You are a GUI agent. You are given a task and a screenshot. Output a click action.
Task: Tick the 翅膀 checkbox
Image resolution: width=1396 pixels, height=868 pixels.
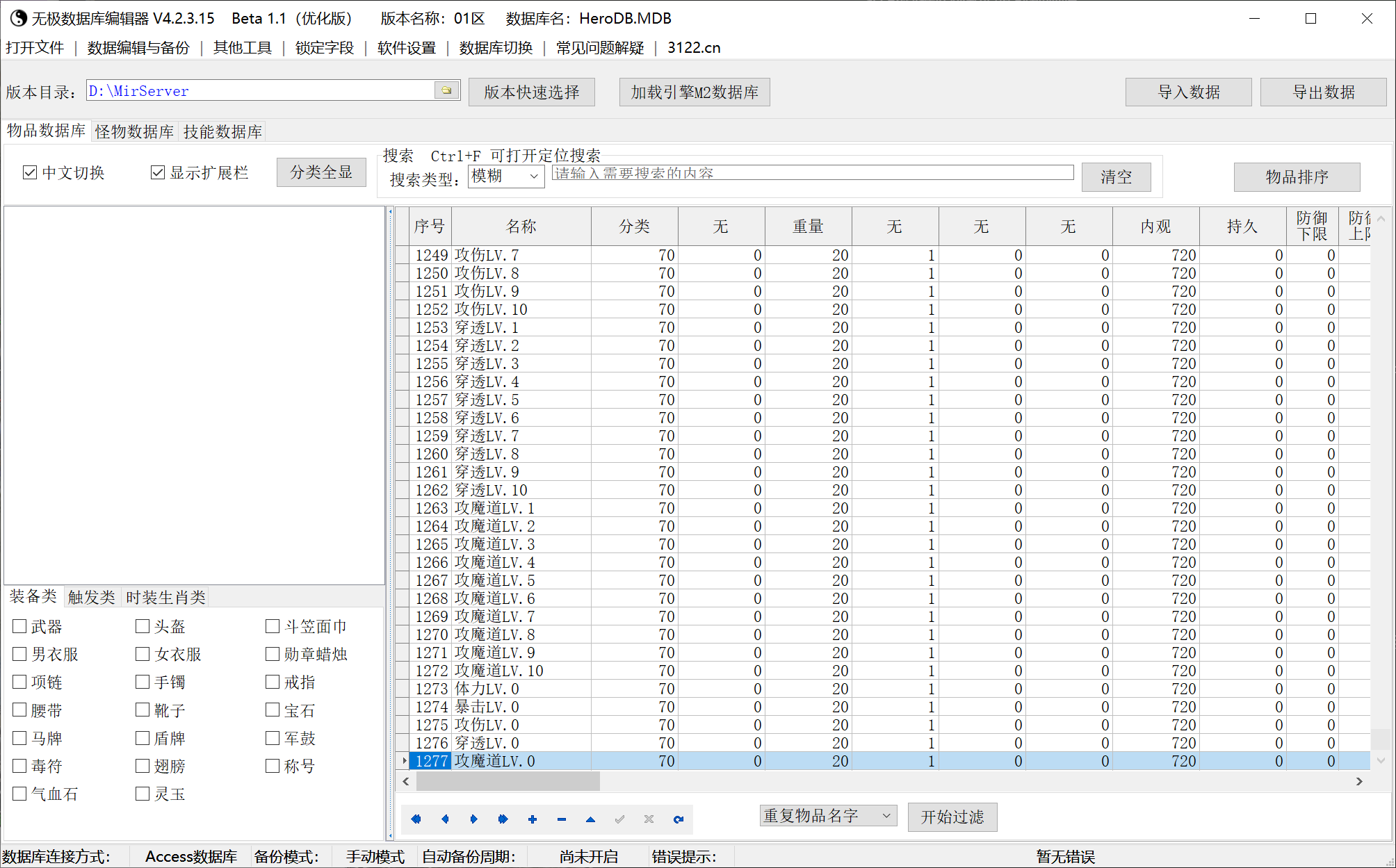143,766
